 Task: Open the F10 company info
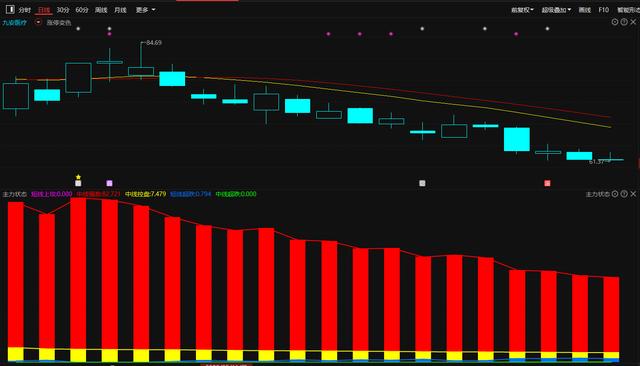603,10
